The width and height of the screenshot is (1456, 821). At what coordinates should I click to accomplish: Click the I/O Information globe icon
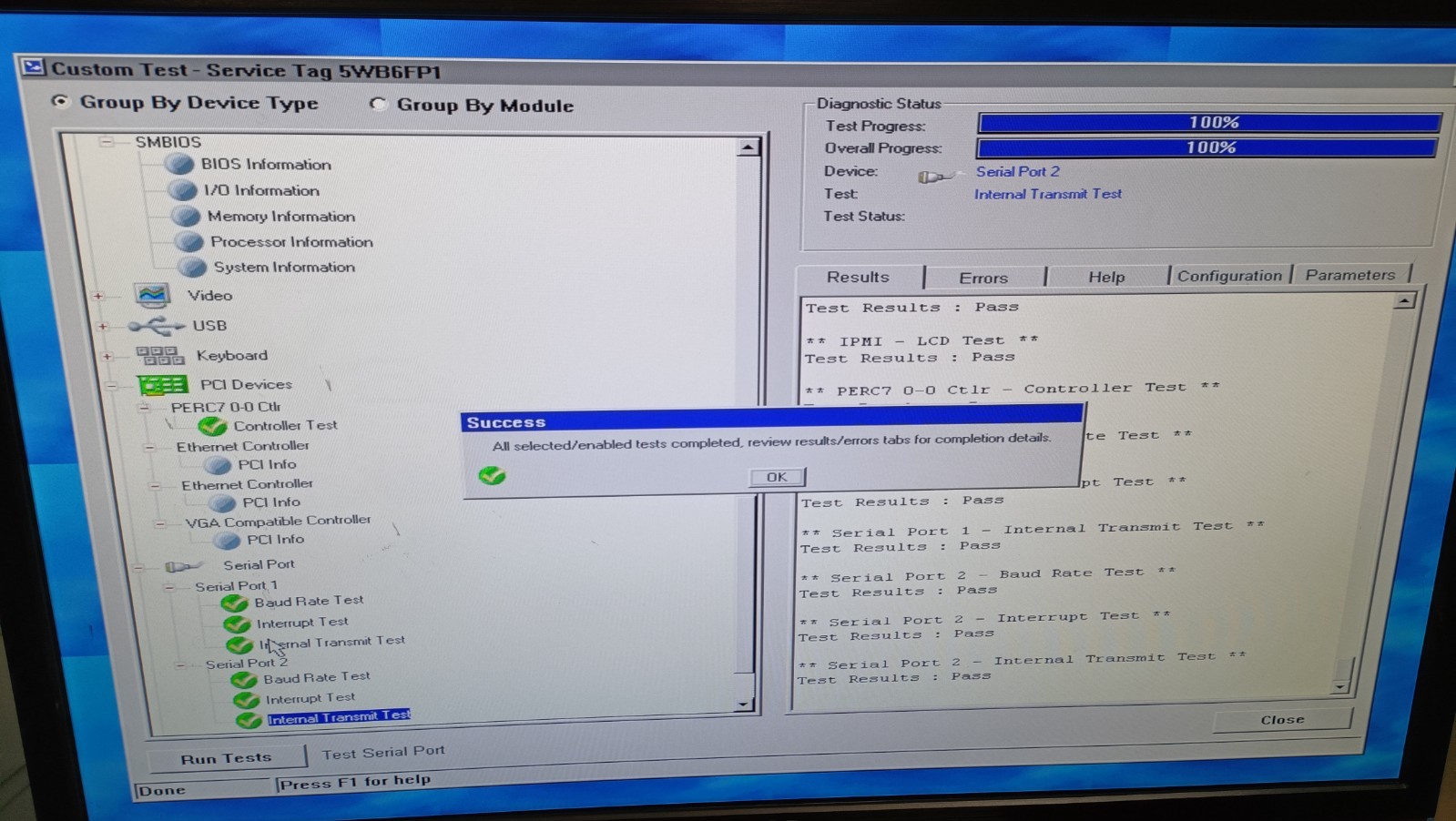pyautogui.click(x=182, y=189)
